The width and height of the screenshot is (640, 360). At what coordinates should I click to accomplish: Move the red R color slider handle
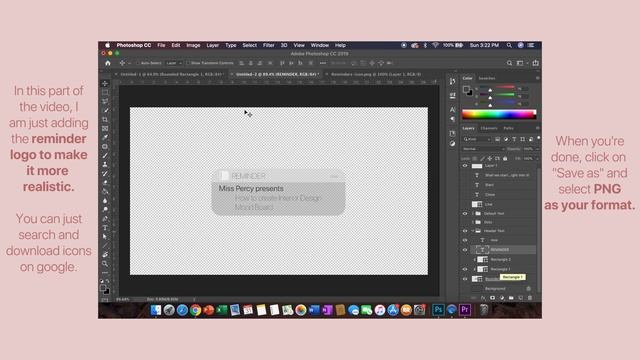[490, 90]
